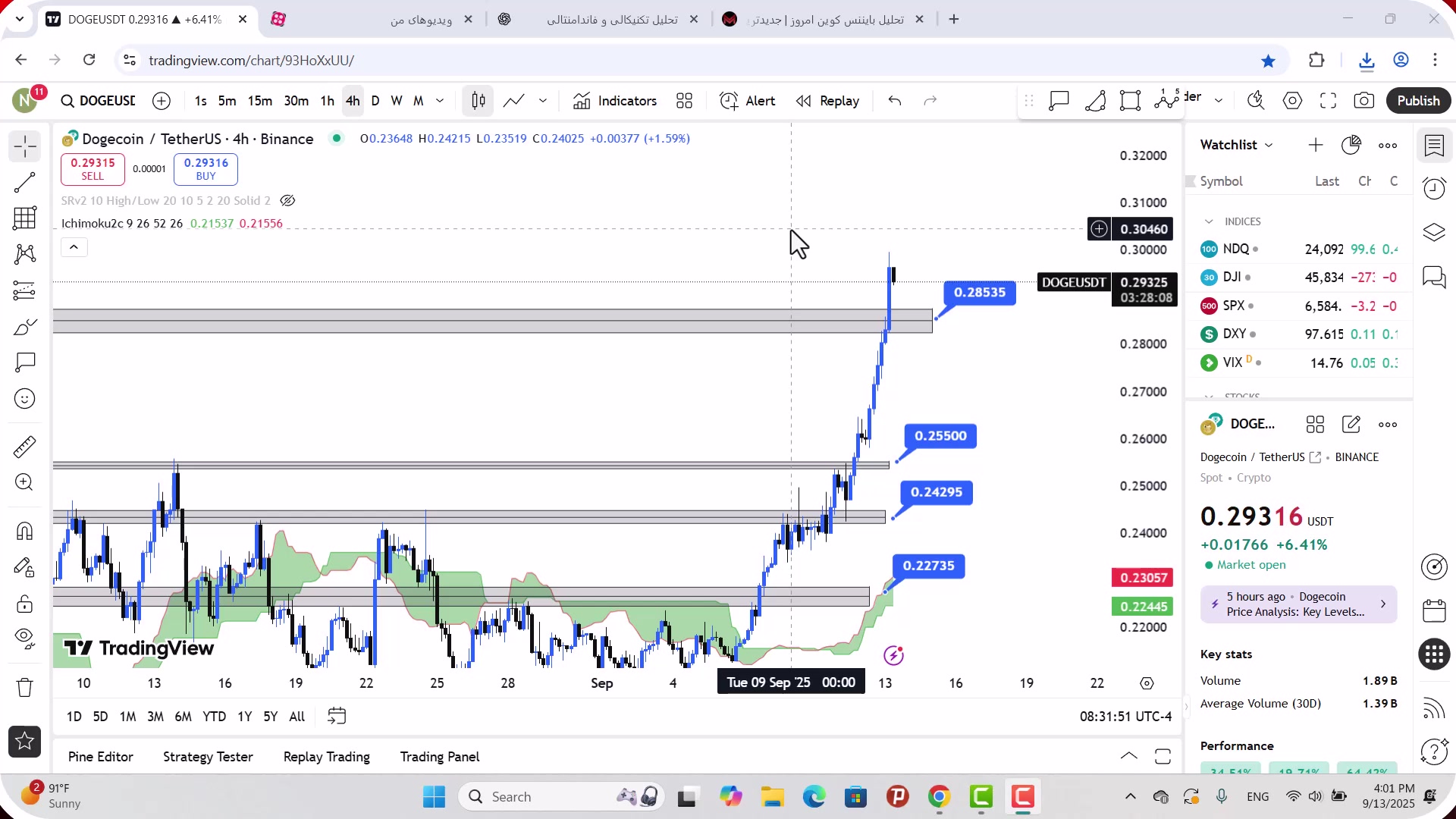The image size is (1456, 819).
Task: Open the symbol details notes edit icon
Action: (1351, 425)
